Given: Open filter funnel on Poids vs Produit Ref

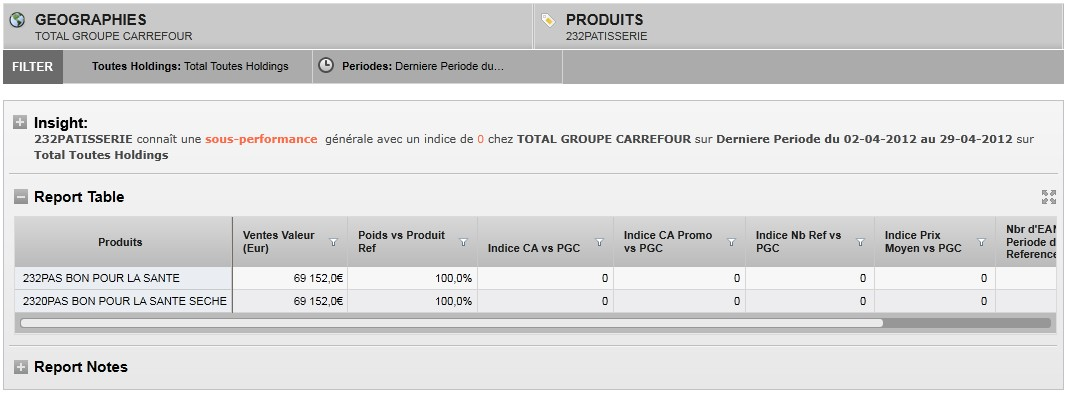Looking at the screenshot, I should tap(463, 242).
